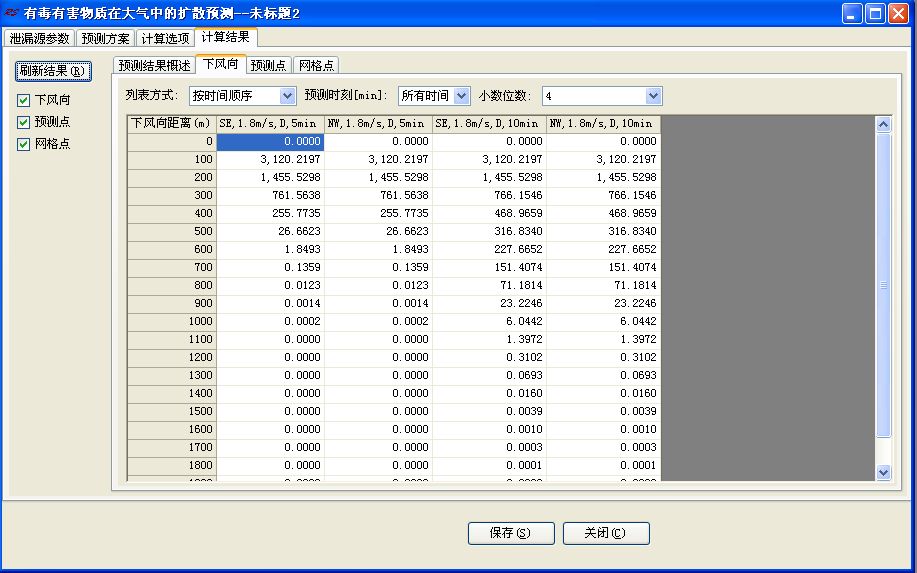Click the 刷新结果 button
917x573 pixels.
53,71
